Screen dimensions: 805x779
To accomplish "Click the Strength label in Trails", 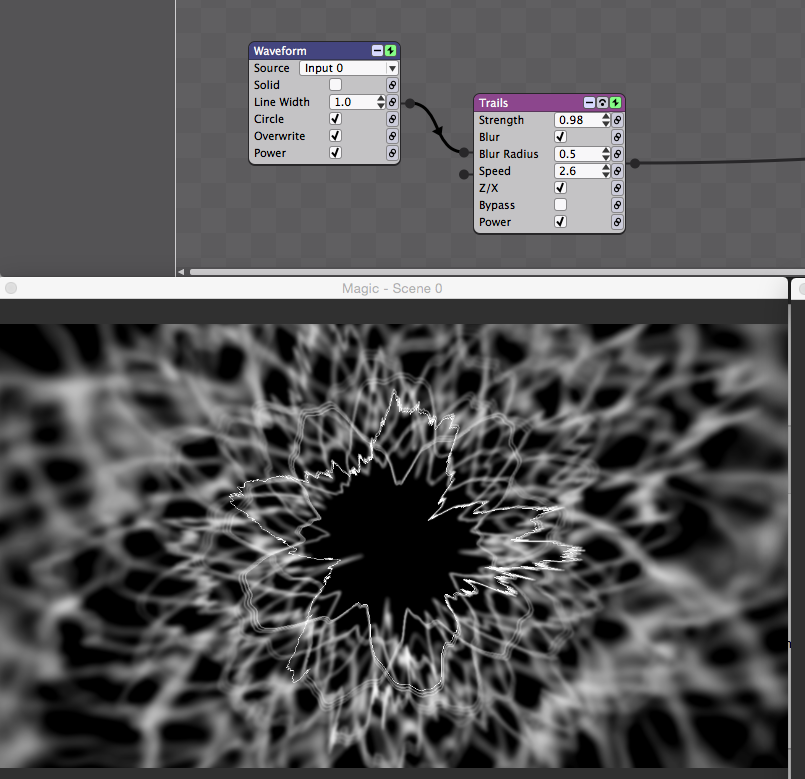I will tap(501, 120).
